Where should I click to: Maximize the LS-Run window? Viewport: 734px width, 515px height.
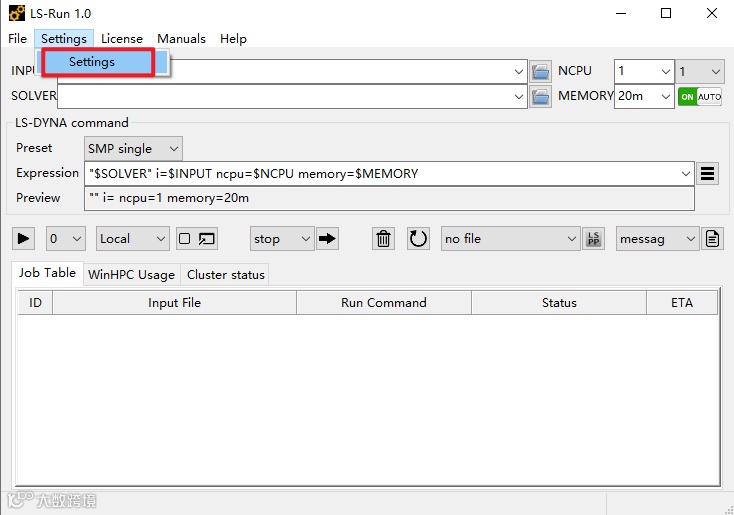tap(666, 13)
